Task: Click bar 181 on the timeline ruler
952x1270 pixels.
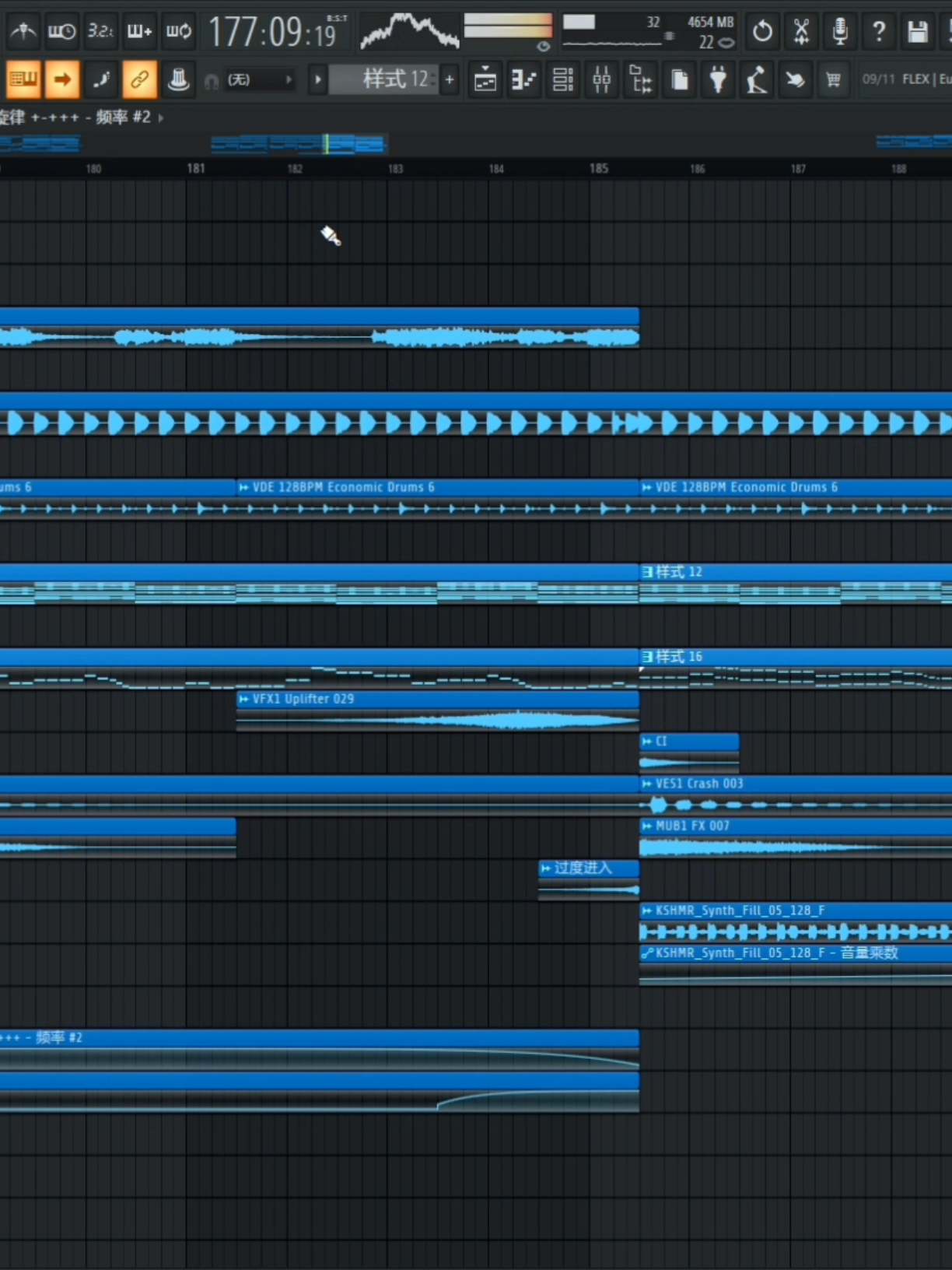Action: (196, 168)
